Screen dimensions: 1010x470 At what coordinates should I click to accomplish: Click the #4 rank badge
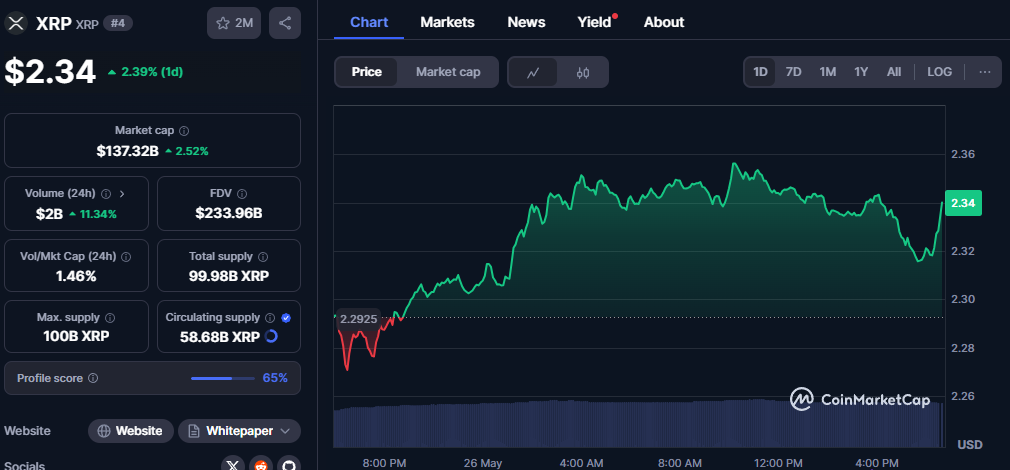click(x=118, y=23)
